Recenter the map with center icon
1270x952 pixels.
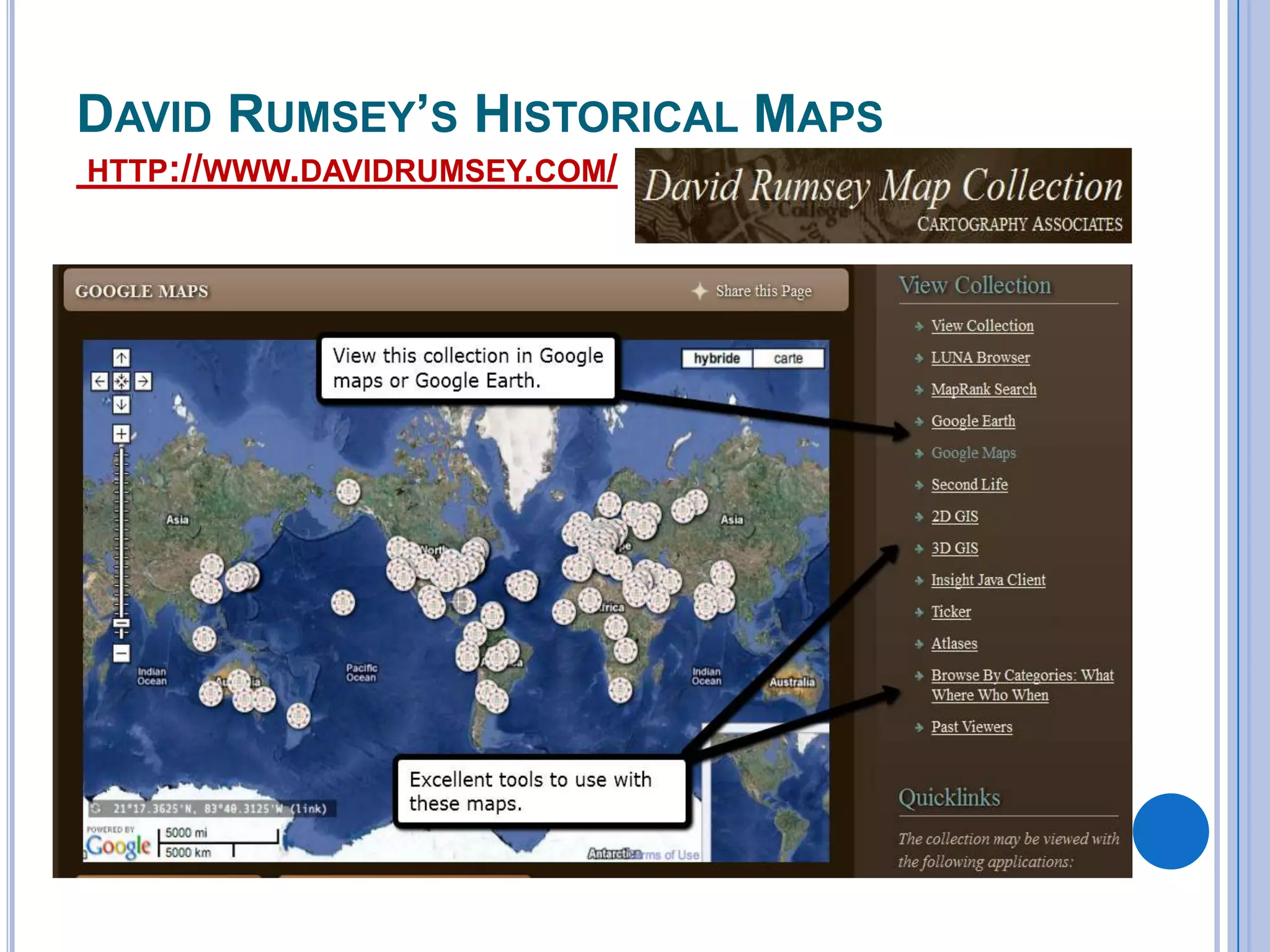tap(122, 381)
